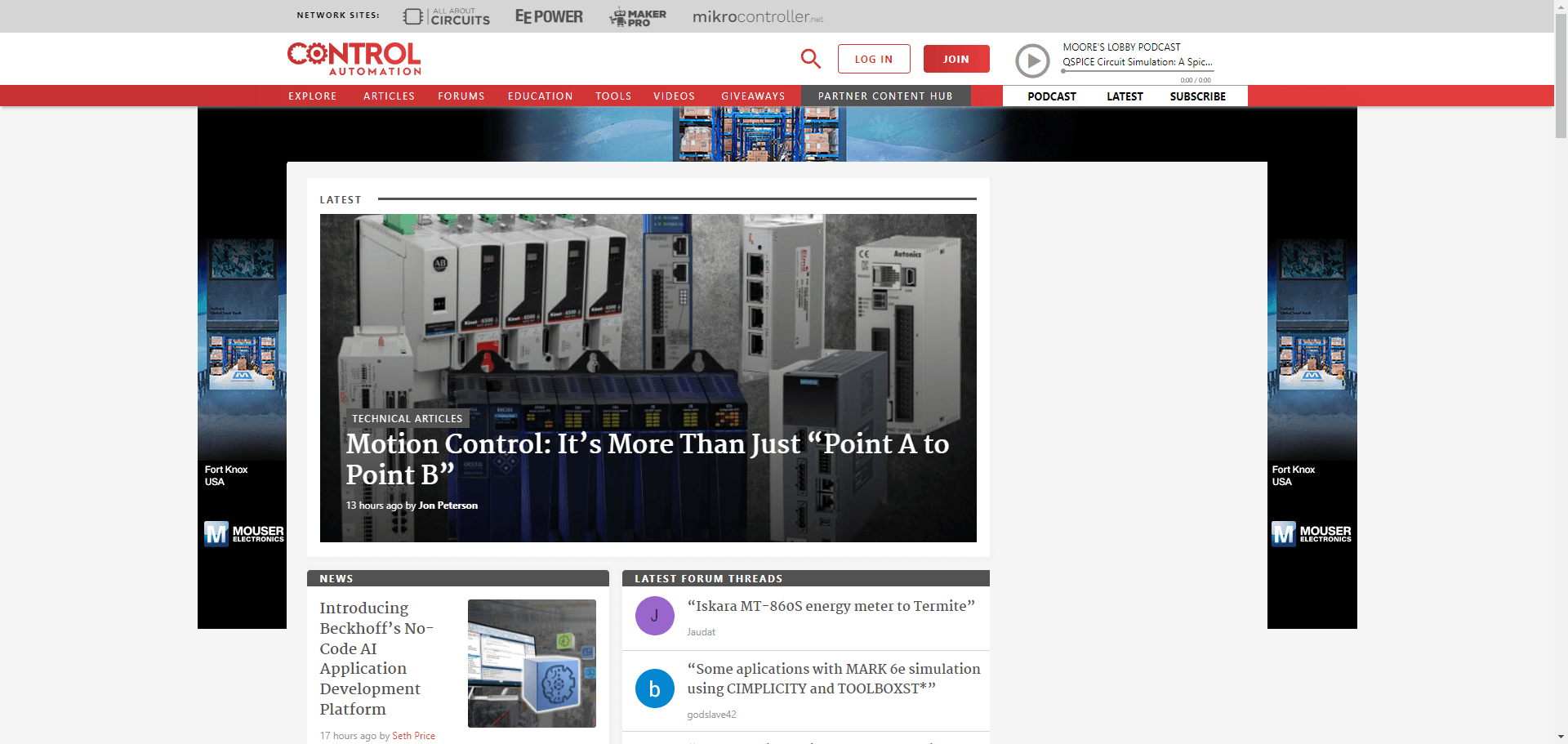Viewport: 1568px width, 744px height.
Task: Click the NEWS section heading
Action: pos(336,579)
